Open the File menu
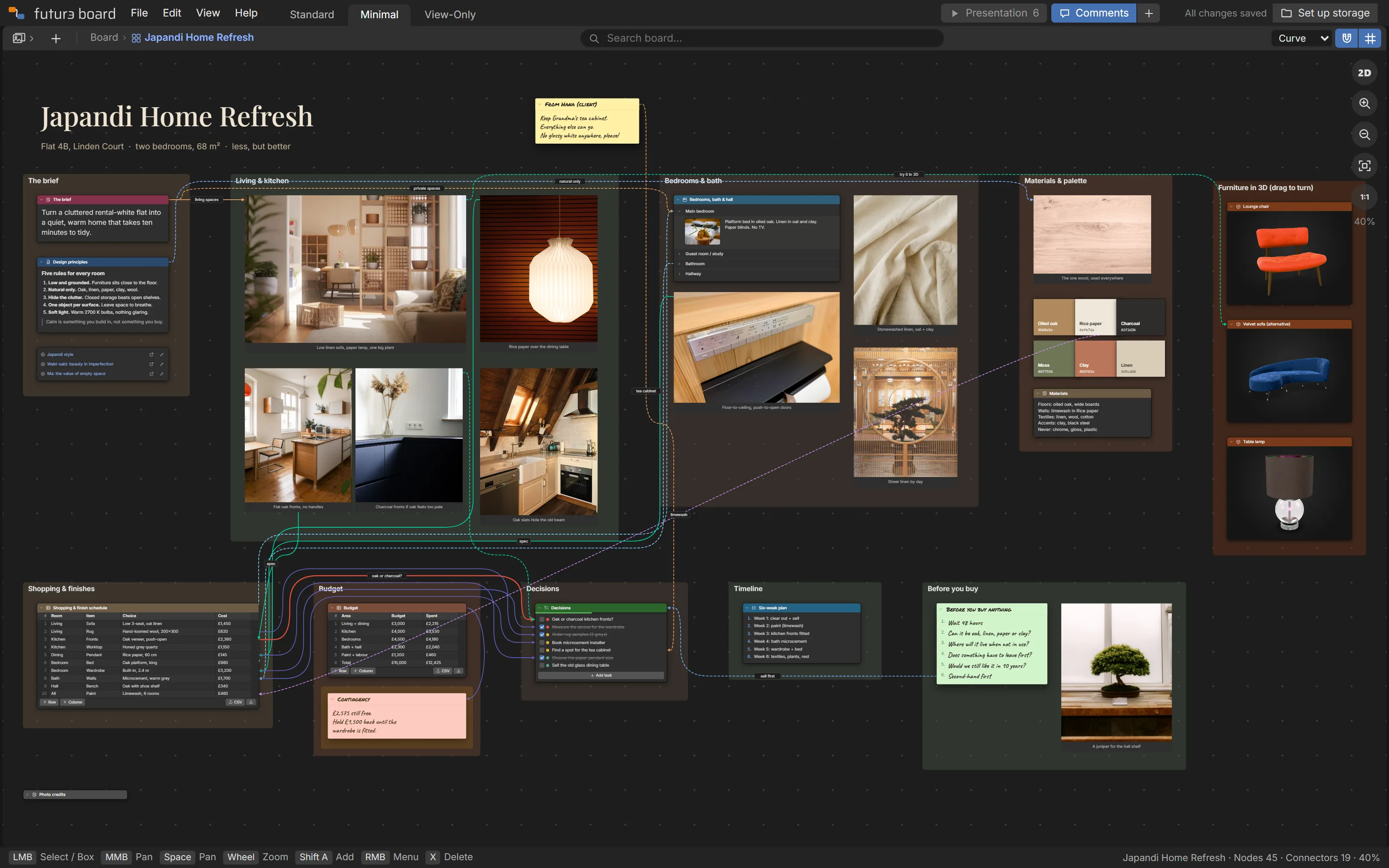This screenshot has width=1389, height=868. (139, 13)
